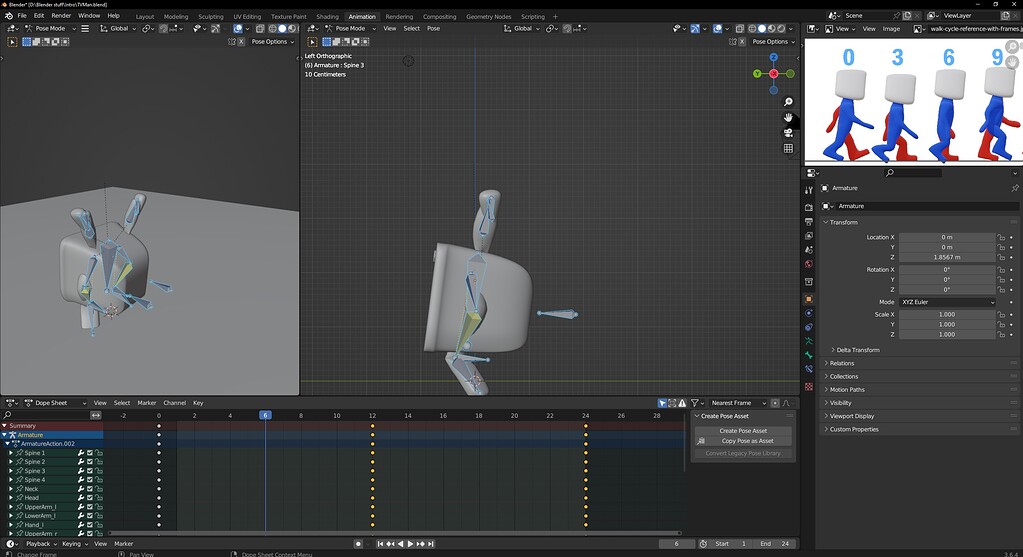Click the End frame field showing 24
The height and width of the screenshot is (557, 1023).
coord(775,544)
